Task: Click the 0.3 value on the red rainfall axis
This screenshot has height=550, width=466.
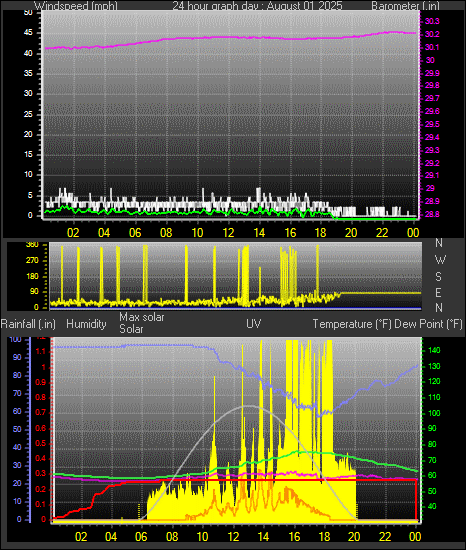Action: pos(41,474)
